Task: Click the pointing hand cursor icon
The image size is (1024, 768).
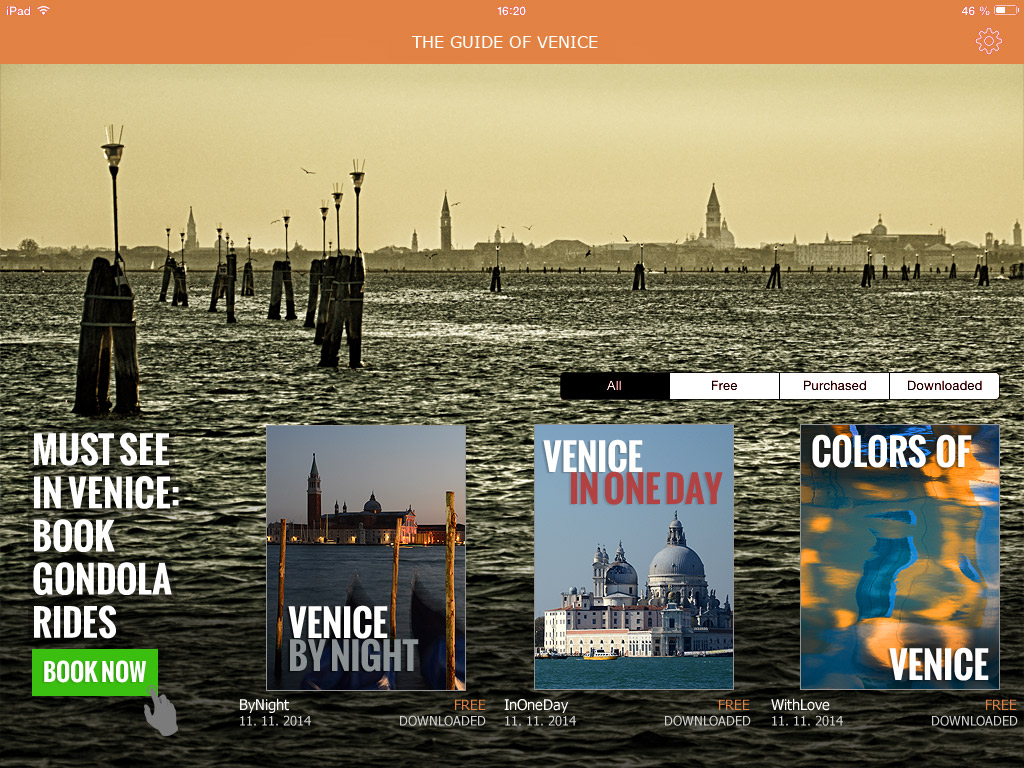Action: [x=160, y=712]
